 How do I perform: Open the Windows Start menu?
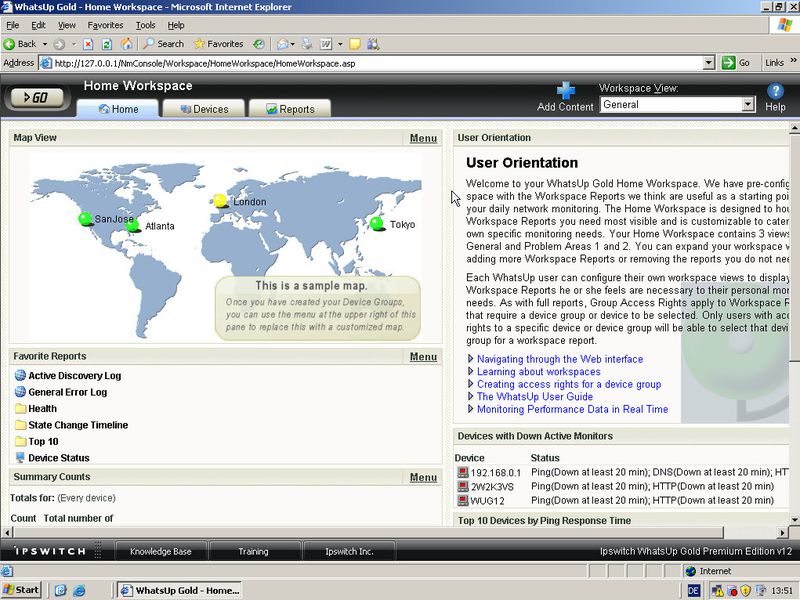21,590
